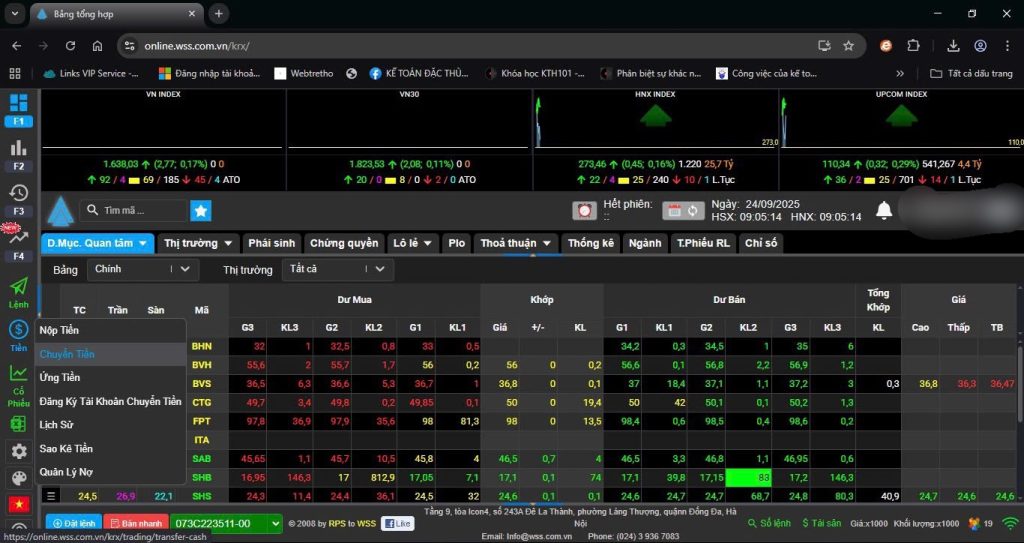The image size is (1024, 543).
Task: Select Sao Kê Tiền menu entry
Action: coord(66,448)
